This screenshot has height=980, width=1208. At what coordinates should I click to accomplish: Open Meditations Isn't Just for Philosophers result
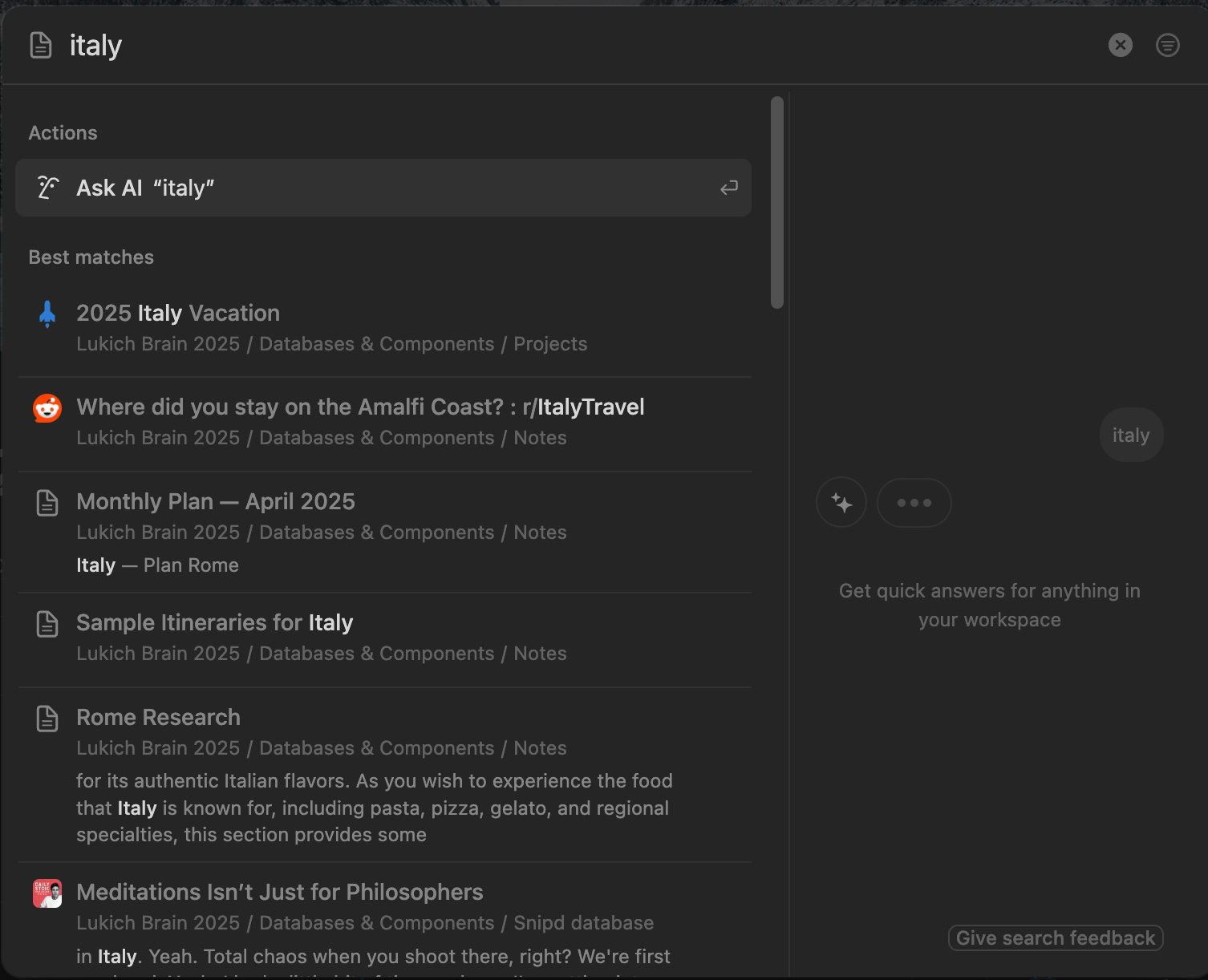click(385, 921)
